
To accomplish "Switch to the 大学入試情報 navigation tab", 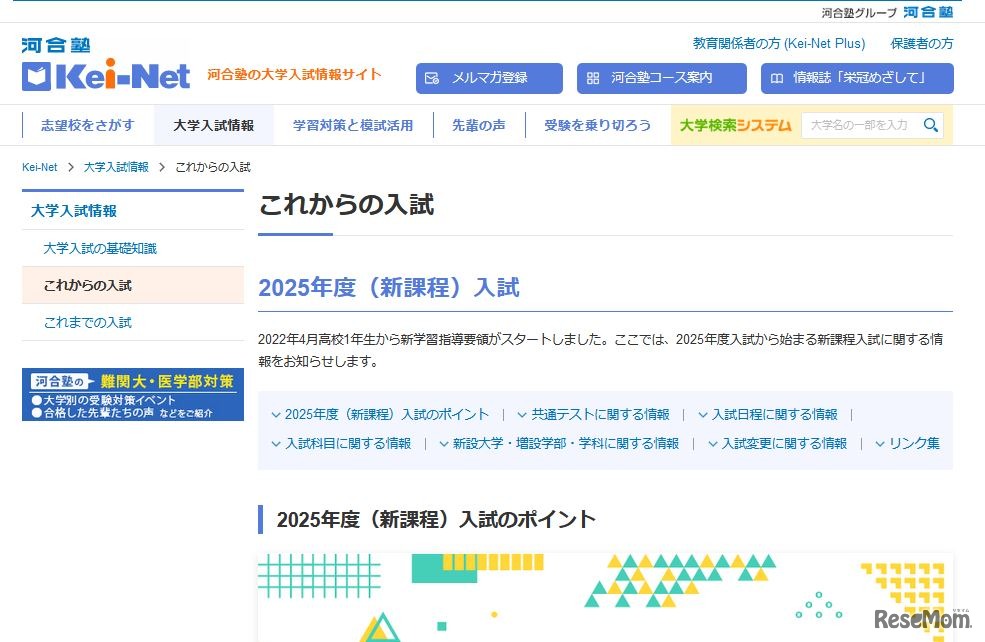I will pyautogui.click(x=213, y=125).
